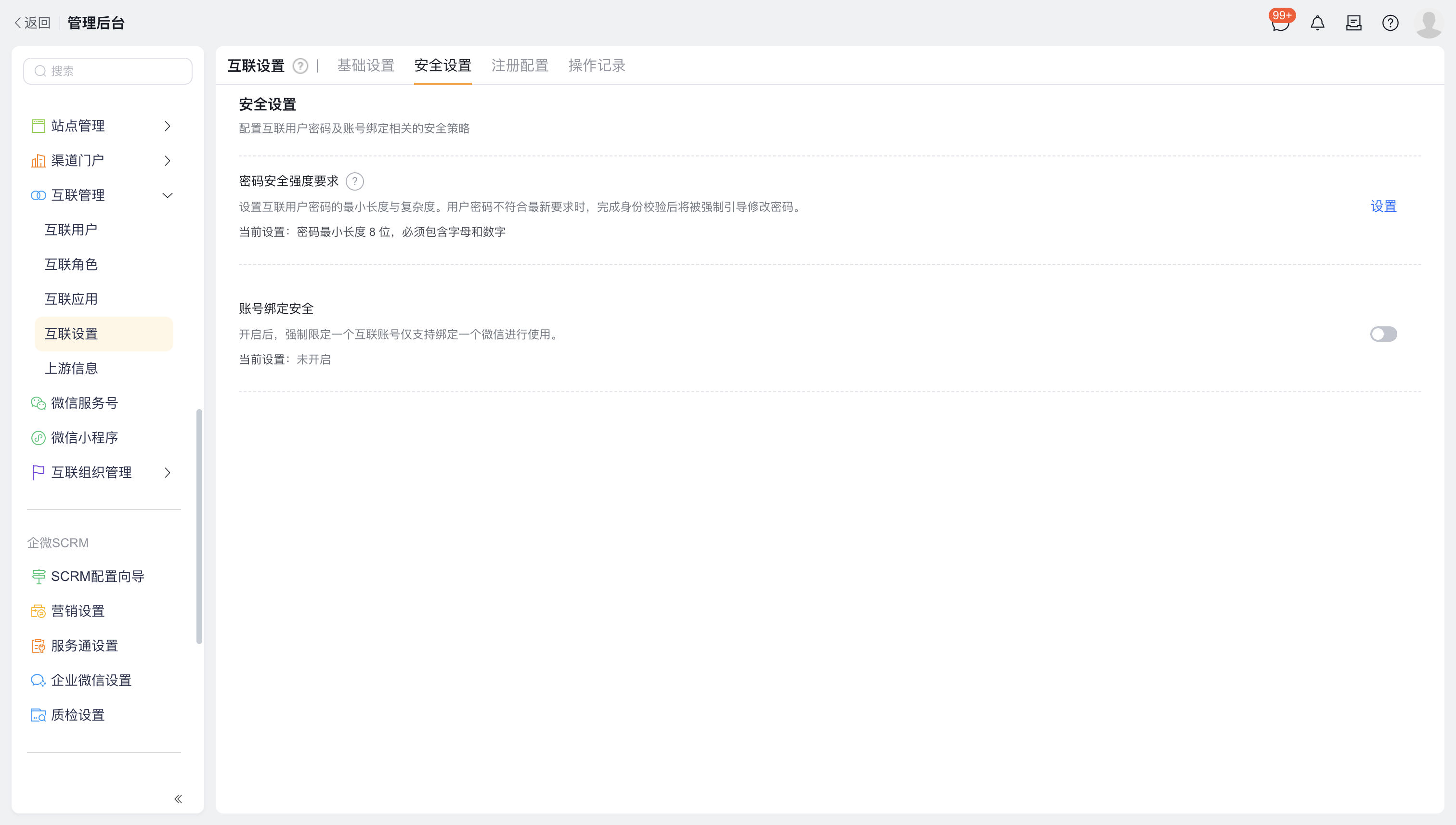Enable the 账号绑定安全 toggle switch
This screenshot has height=825, width=1456.
tap(1383, 335)
